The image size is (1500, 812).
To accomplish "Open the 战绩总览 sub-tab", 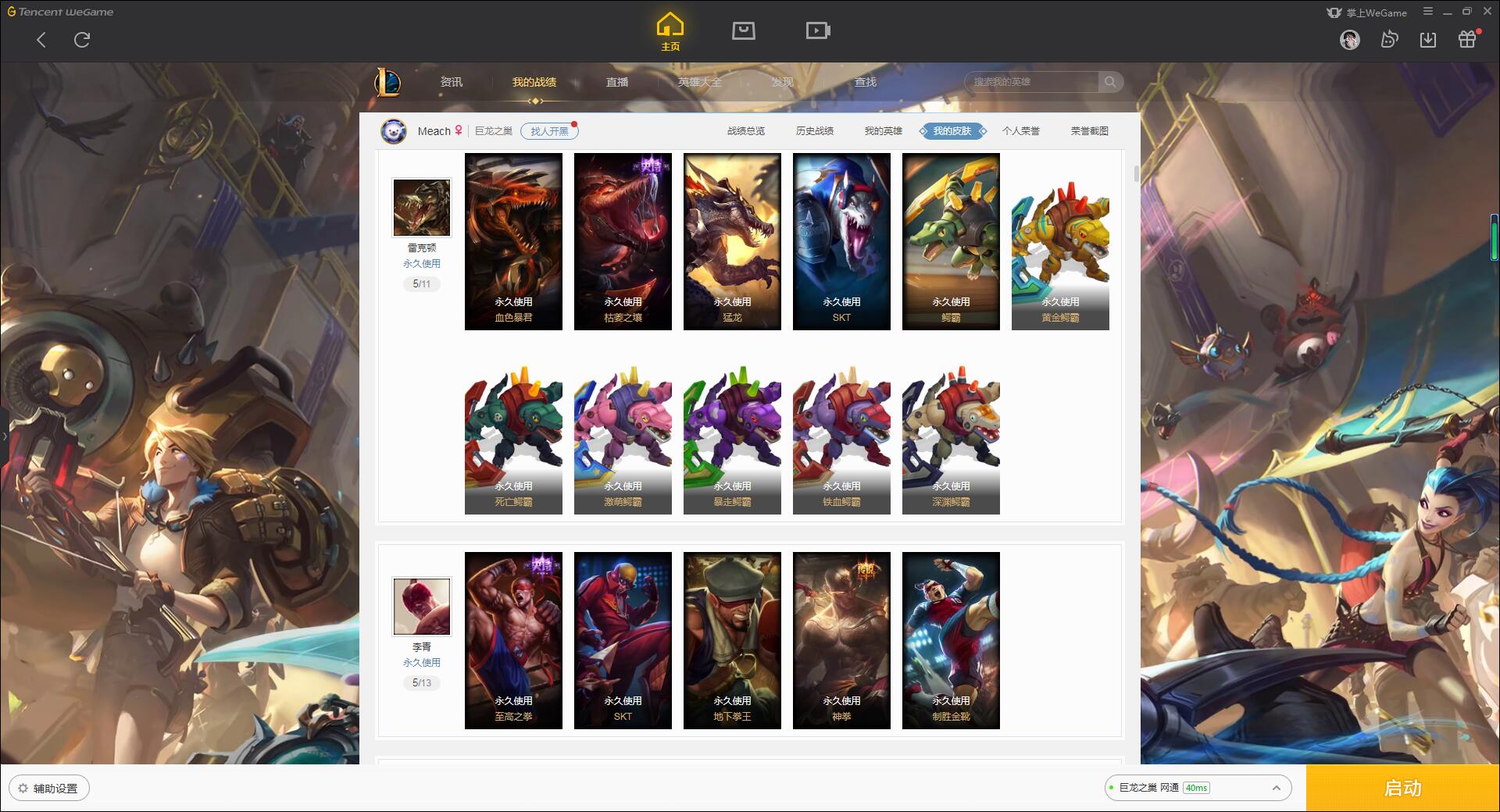I will coord(746,131).
